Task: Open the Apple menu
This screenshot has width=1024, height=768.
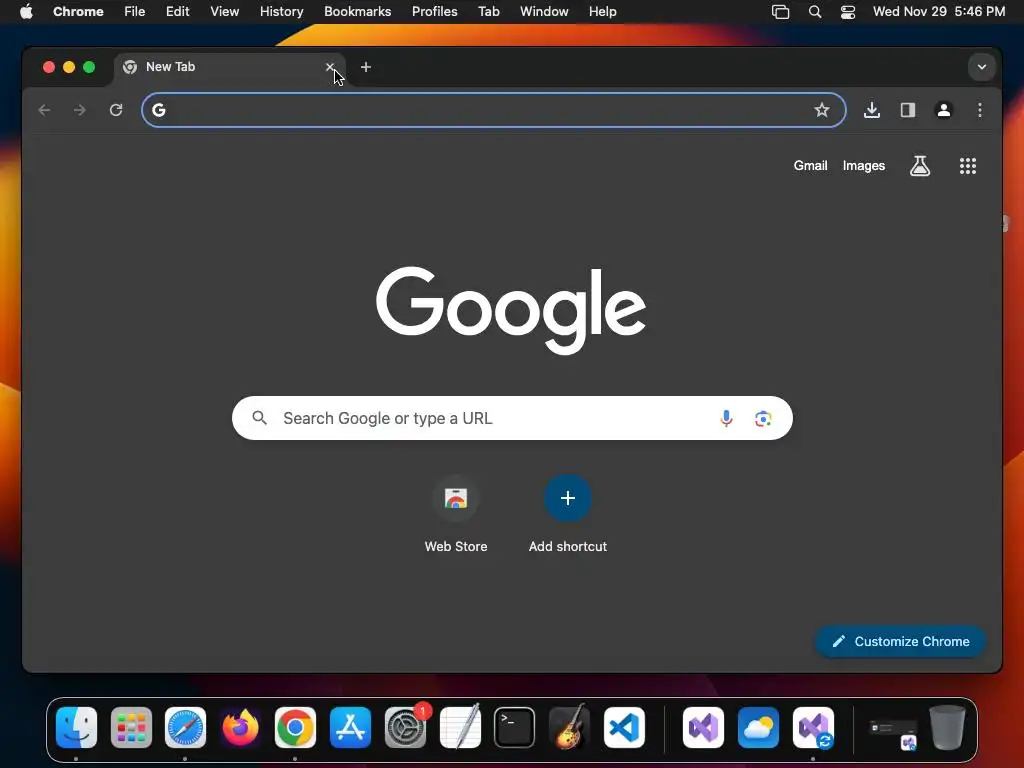Action: [x=26, y=12]
